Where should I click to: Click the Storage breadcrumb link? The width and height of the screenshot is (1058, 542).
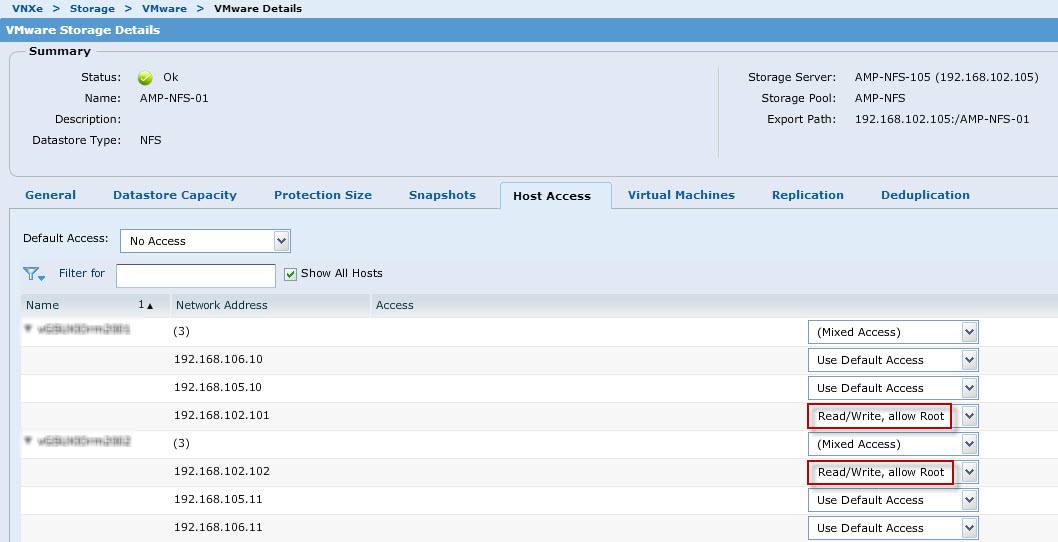91,8
